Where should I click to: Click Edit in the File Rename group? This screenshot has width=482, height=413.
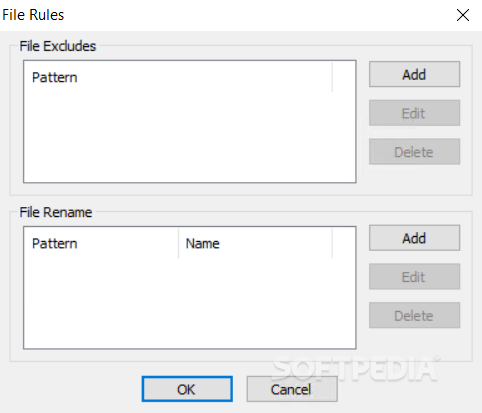(x=414, y=277)
